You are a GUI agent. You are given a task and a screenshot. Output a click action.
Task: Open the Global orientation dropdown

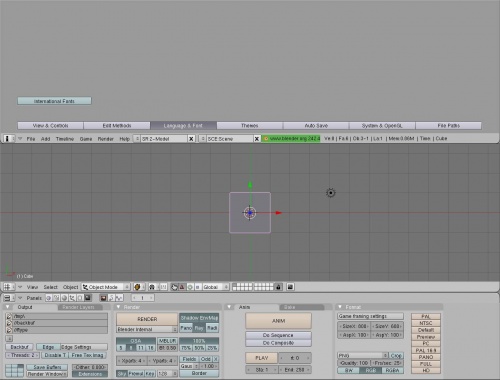click(216, 287)
